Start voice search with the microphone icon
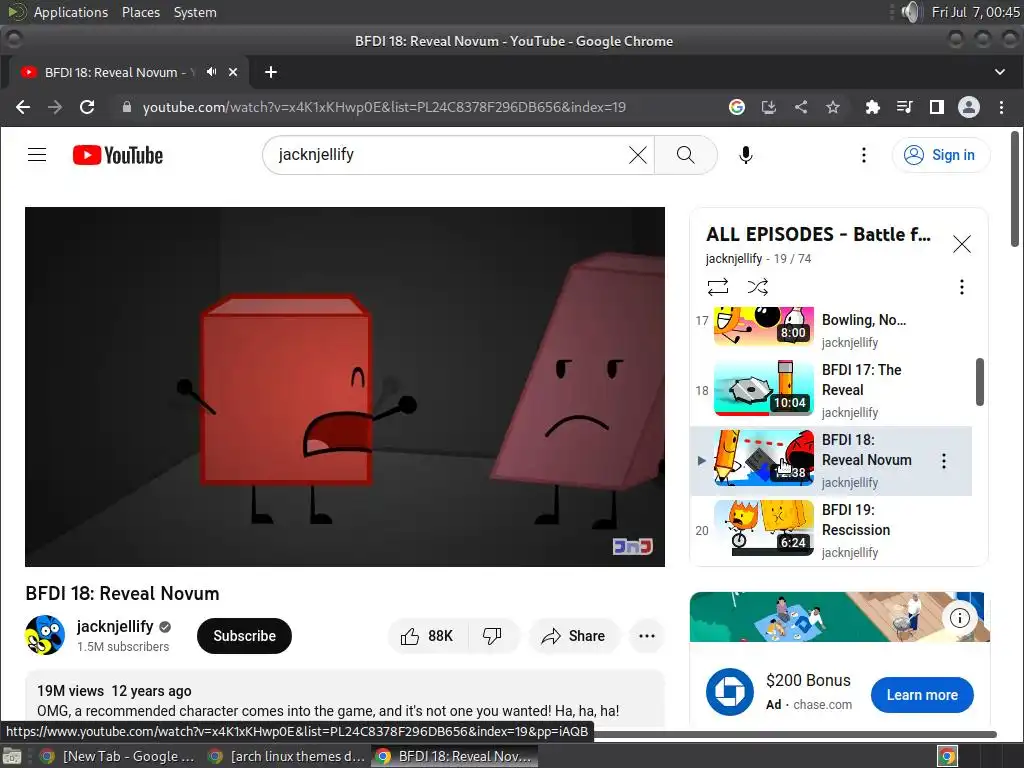This screenshot has height=768, width=1024. [x=746, y=155]
